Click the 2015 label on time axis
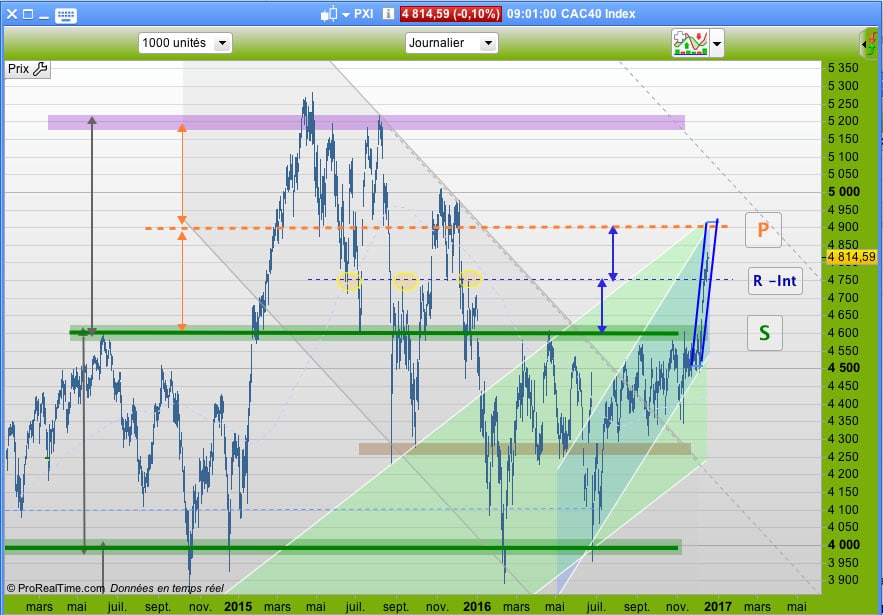The image size is (883, 615). point(238,607)
